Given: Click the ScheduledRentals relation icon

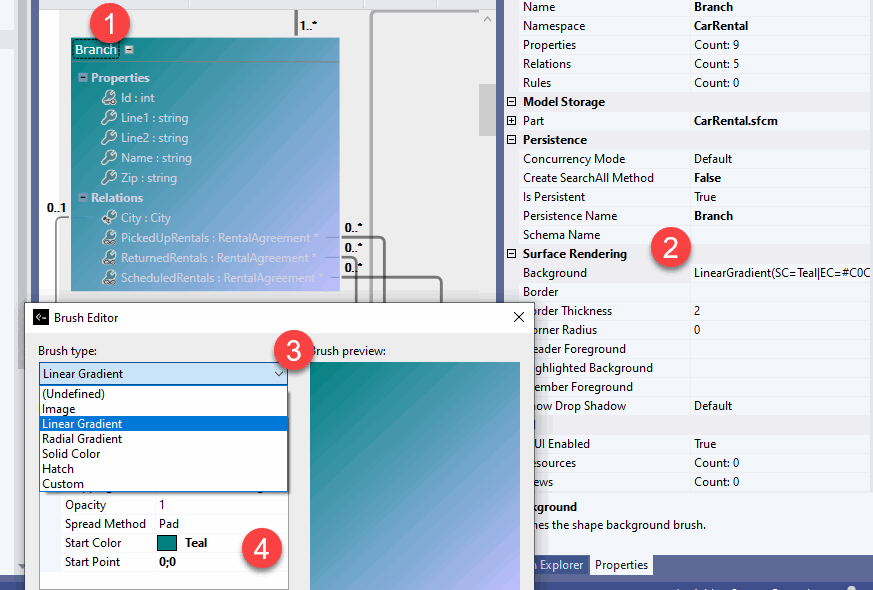Looking at the screenshot, I should pos(109,278).
